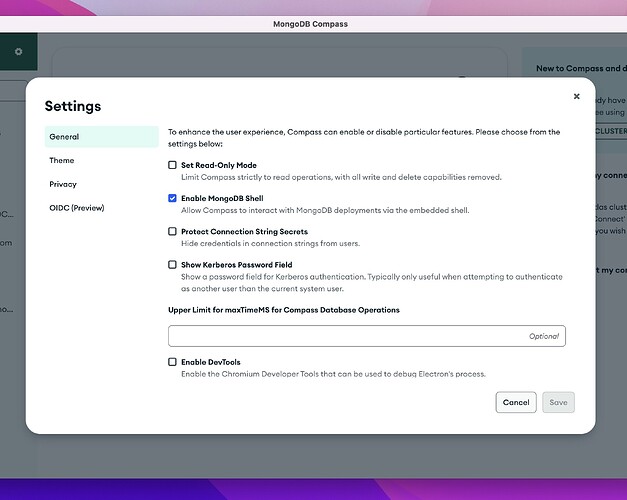
Task: Click the 'New to Compass' panel heading
Action: click(577, 66)
